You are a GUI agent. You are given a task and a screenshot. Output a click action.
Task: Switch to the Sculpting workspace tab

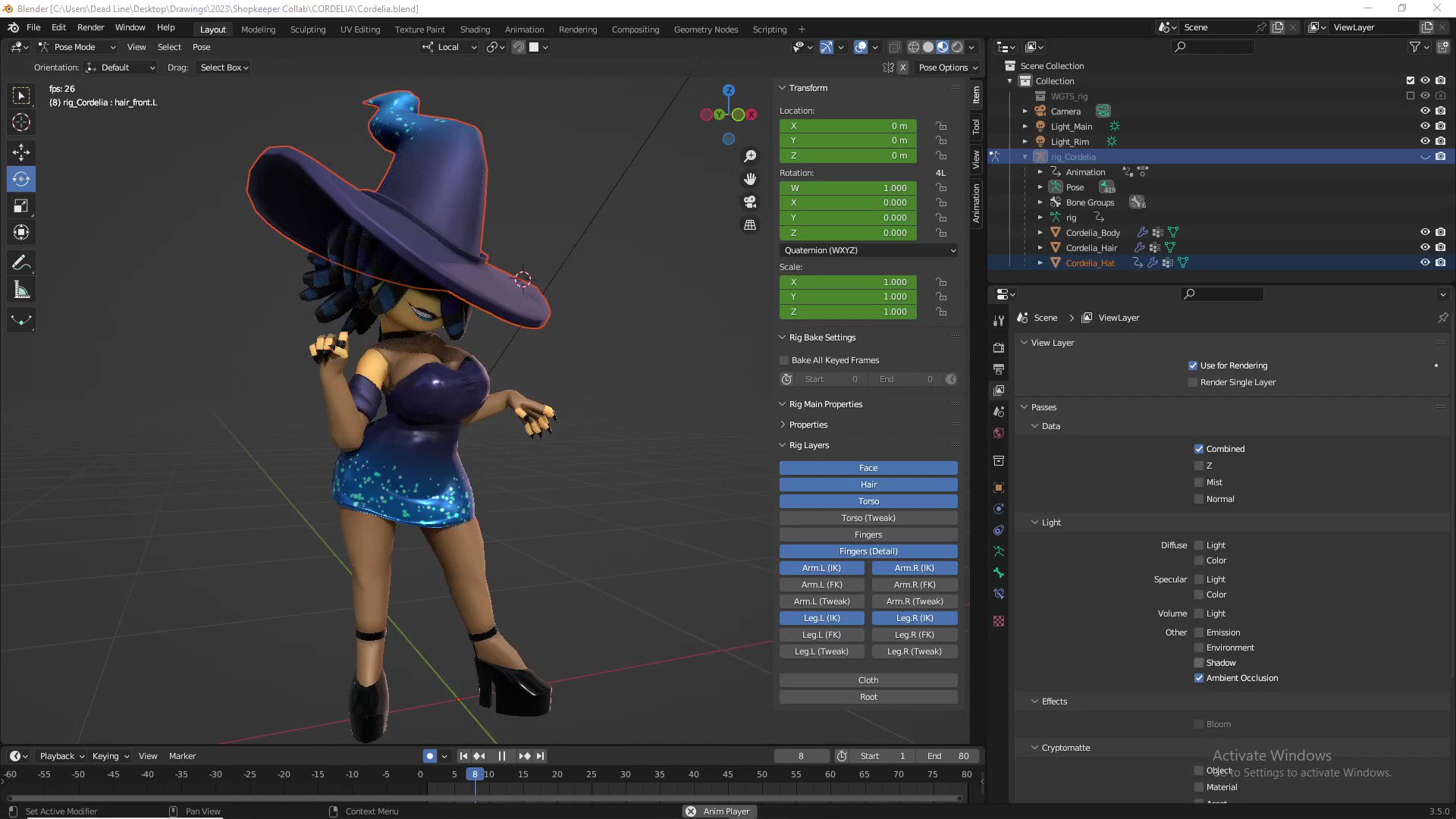(x=308, y=30)
